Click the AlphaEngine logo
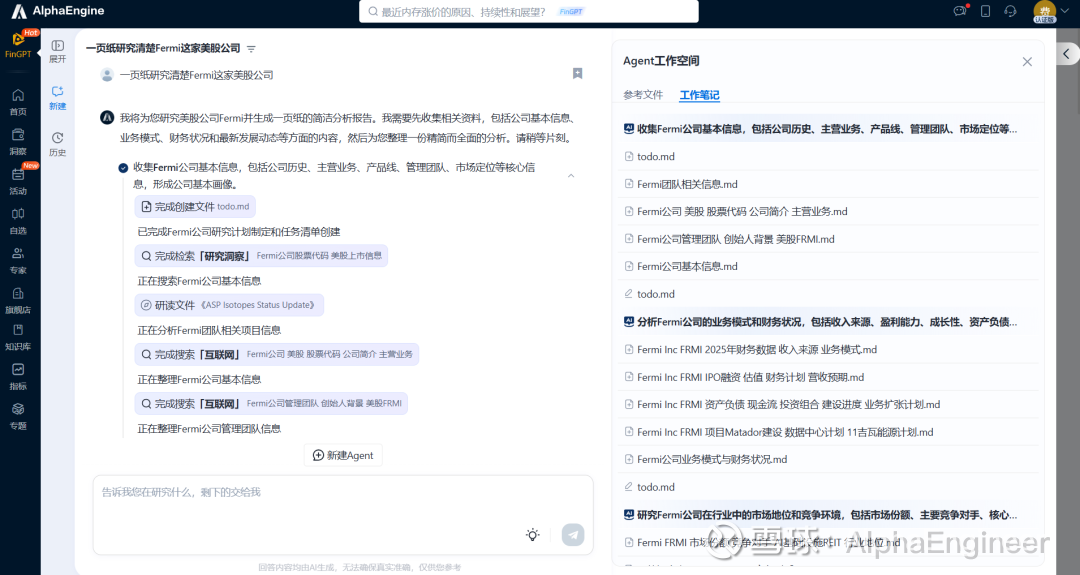Viewport: 1080px width, 575px height. click(x=58, y=11)
